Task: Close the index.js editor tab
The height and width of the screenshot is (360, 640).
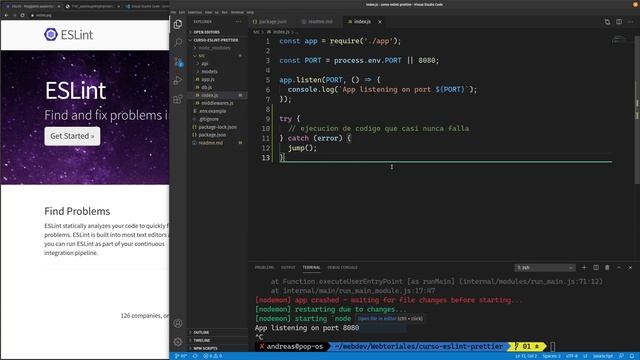Action: [380, 22]
